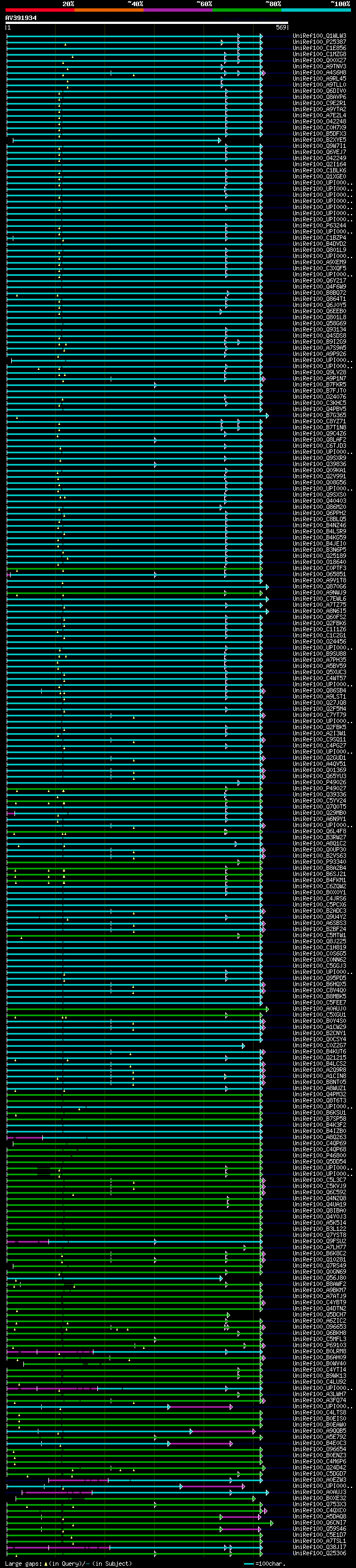Click the purple alignment segment for UniRef100_A9QQB5
Image resolution: width=356 pixels, height=1568 pixels.
pyautogui.click(x=222, y=1432)
